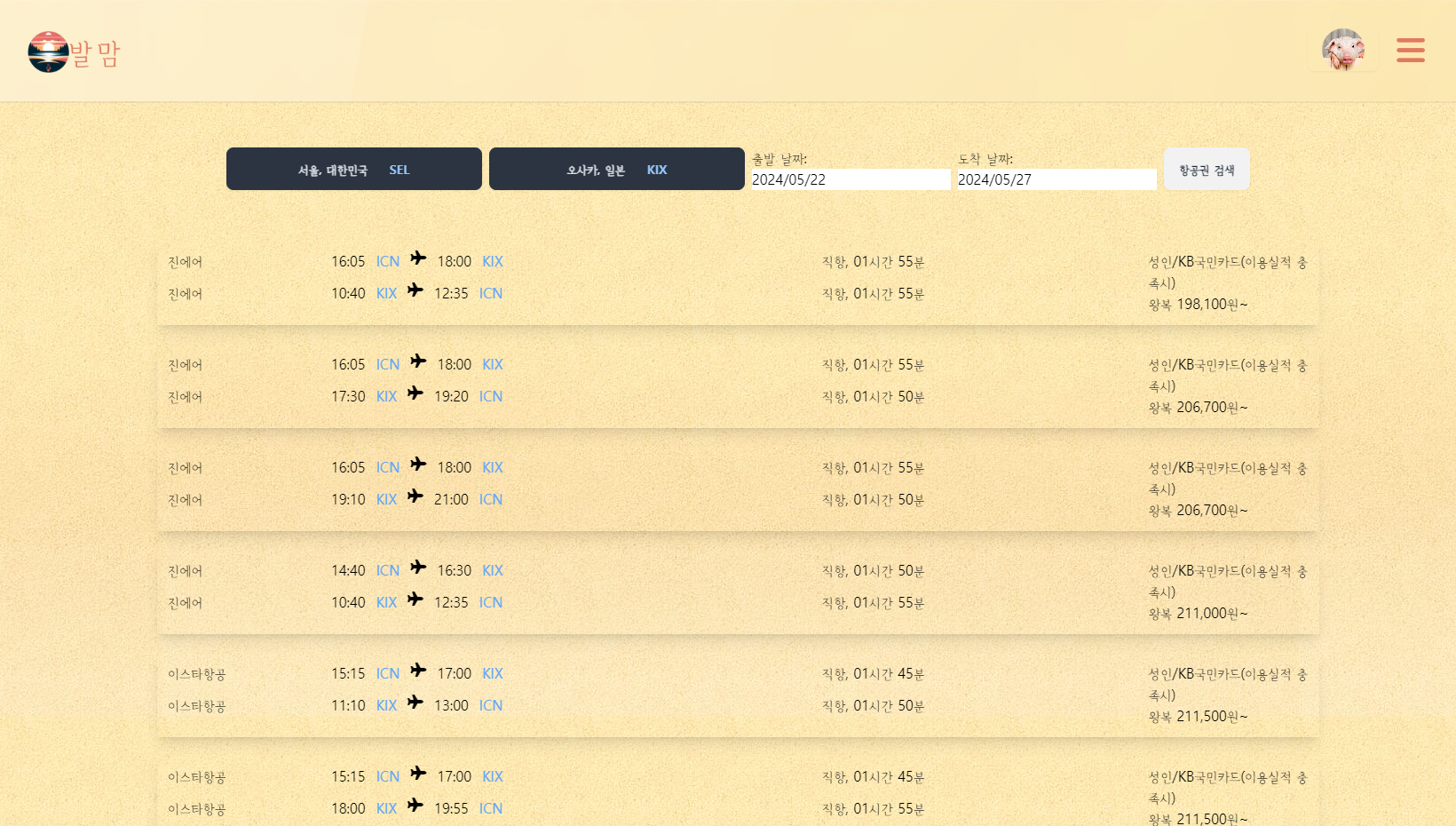Open the user profile avatar
Screen dimensions: 1456x826
click(x=1342, y=50)
